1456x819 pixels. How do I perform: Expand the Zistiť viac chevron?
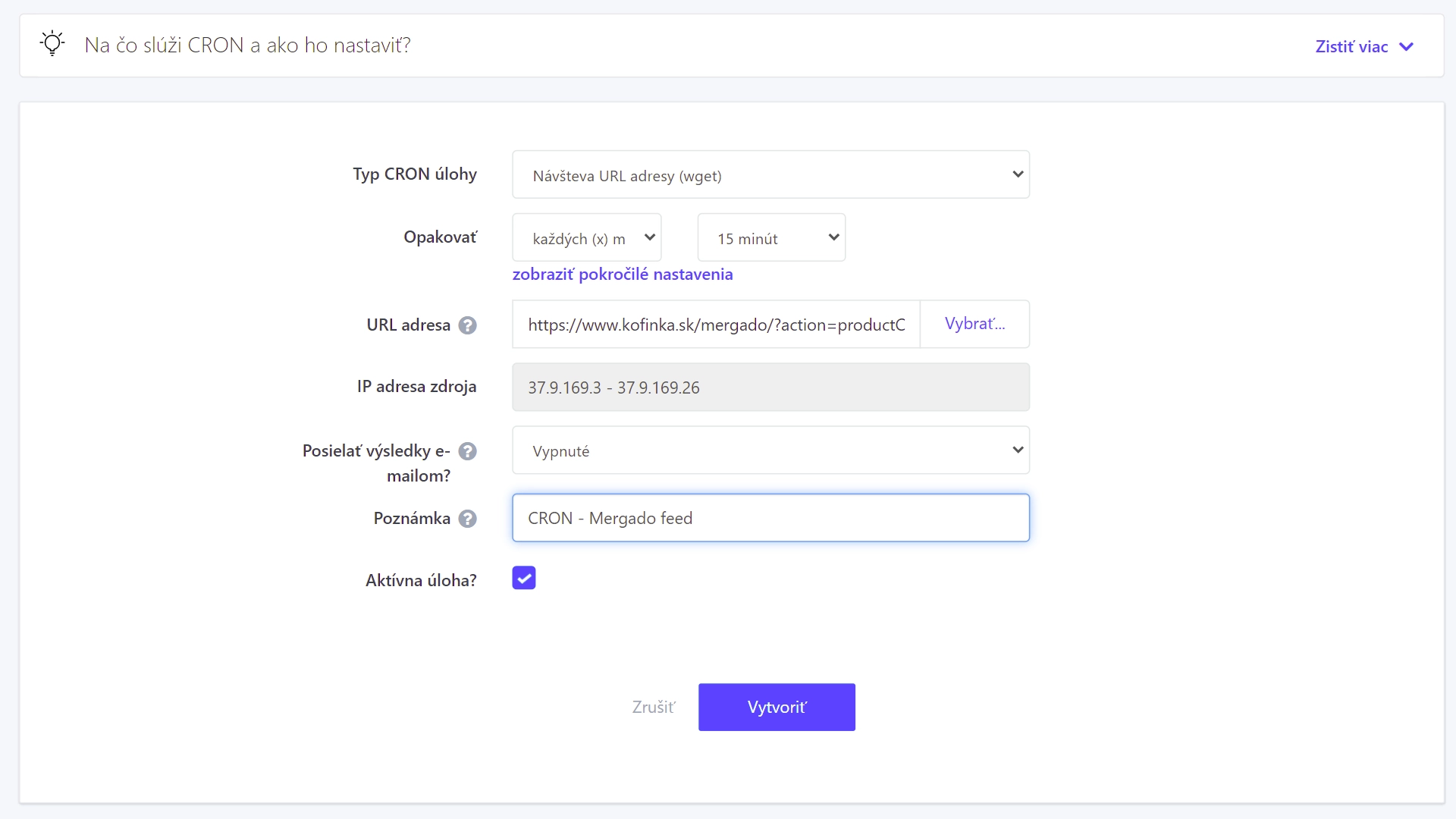click(1406, 47)
